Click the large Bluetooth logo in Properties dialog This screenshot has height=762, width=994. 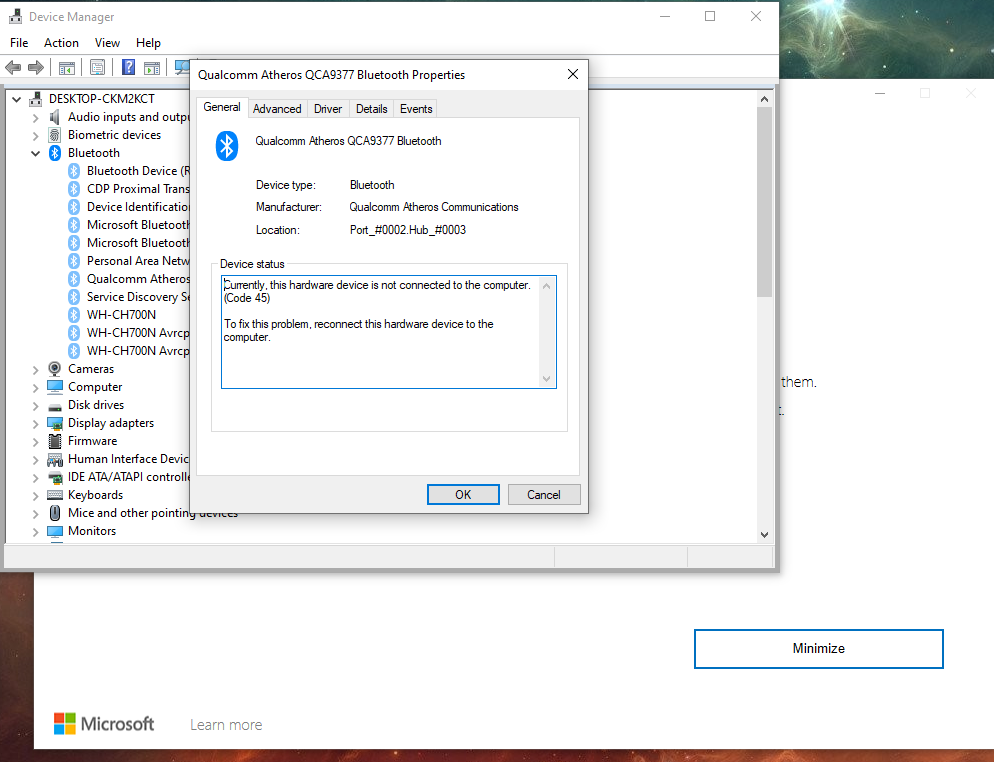[x=227, y=146]
